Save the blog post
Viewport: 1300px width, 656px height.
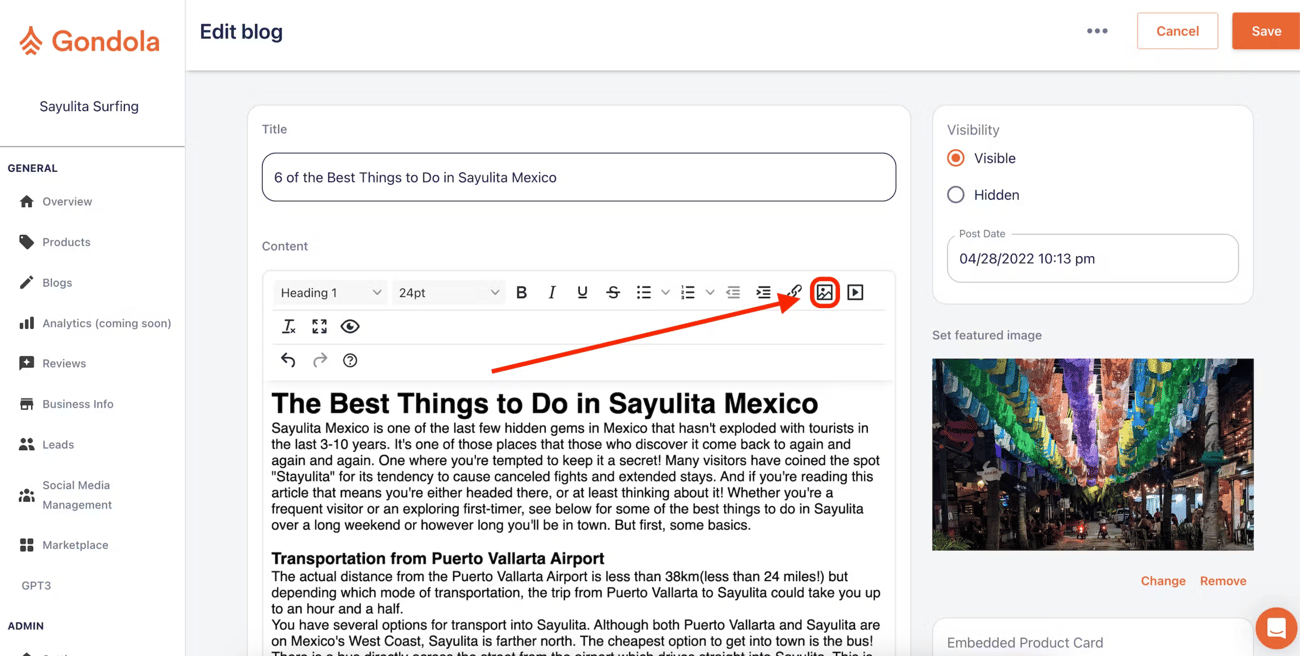click(1265, 31)
